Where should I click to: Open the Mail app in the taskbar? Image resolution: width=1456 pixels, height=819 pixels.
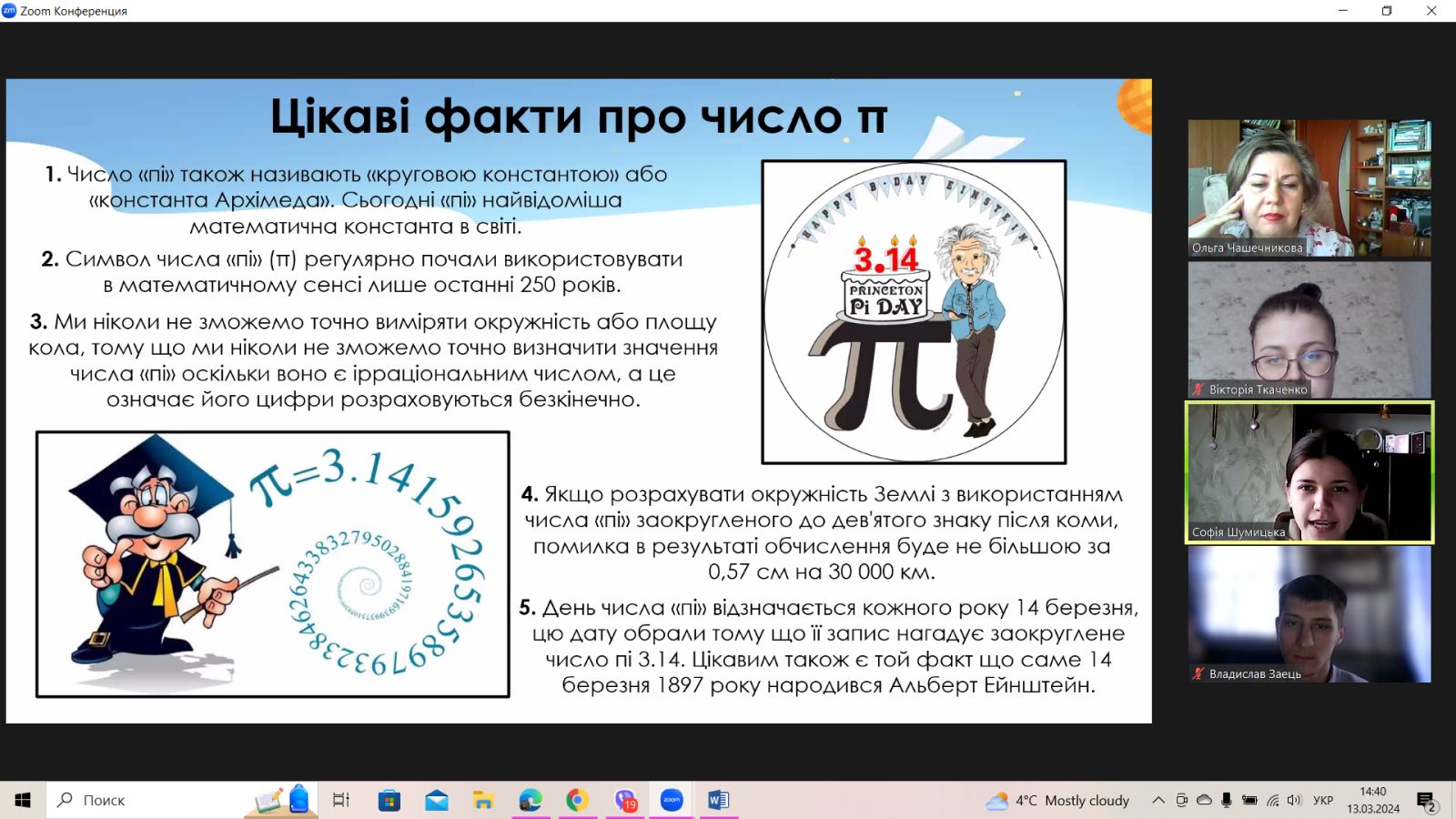[437, 800]
